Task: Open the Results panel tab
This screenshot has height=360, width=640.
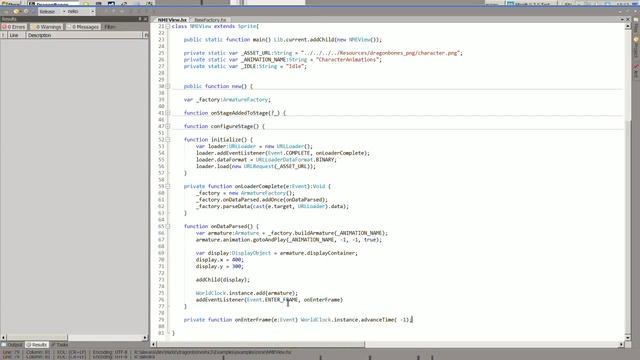Action: pyautogui.click(x=37, y=345)
